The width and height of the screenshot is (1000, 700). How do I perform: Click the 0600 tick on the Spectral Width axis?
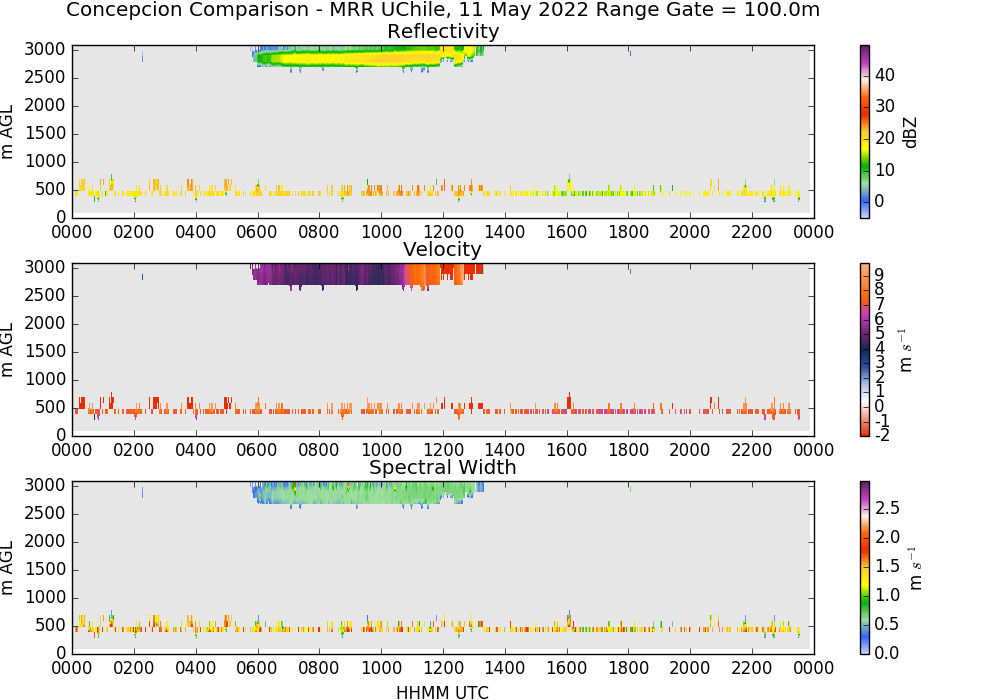257,667
